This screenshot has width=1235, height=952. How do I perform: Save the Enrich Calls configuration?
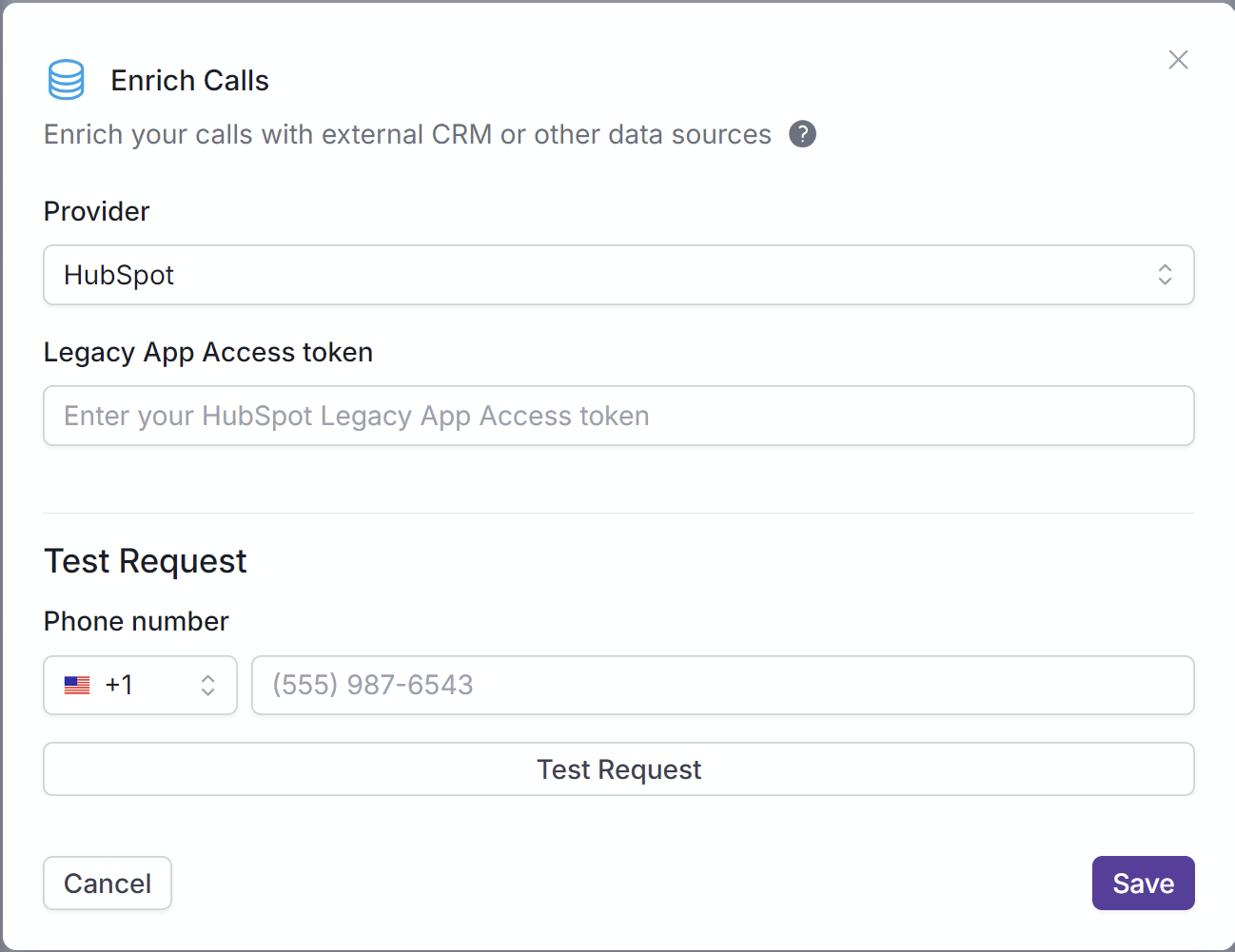click(1143, 884)
